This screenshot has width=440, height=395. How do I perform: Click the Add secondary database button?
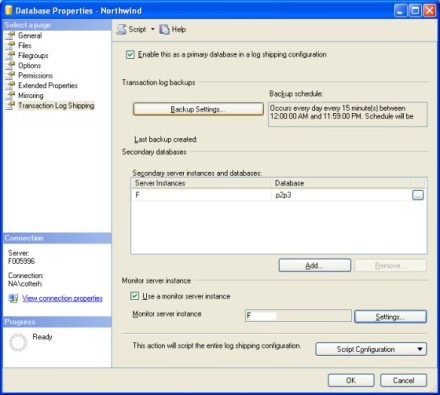click(315, 266)
